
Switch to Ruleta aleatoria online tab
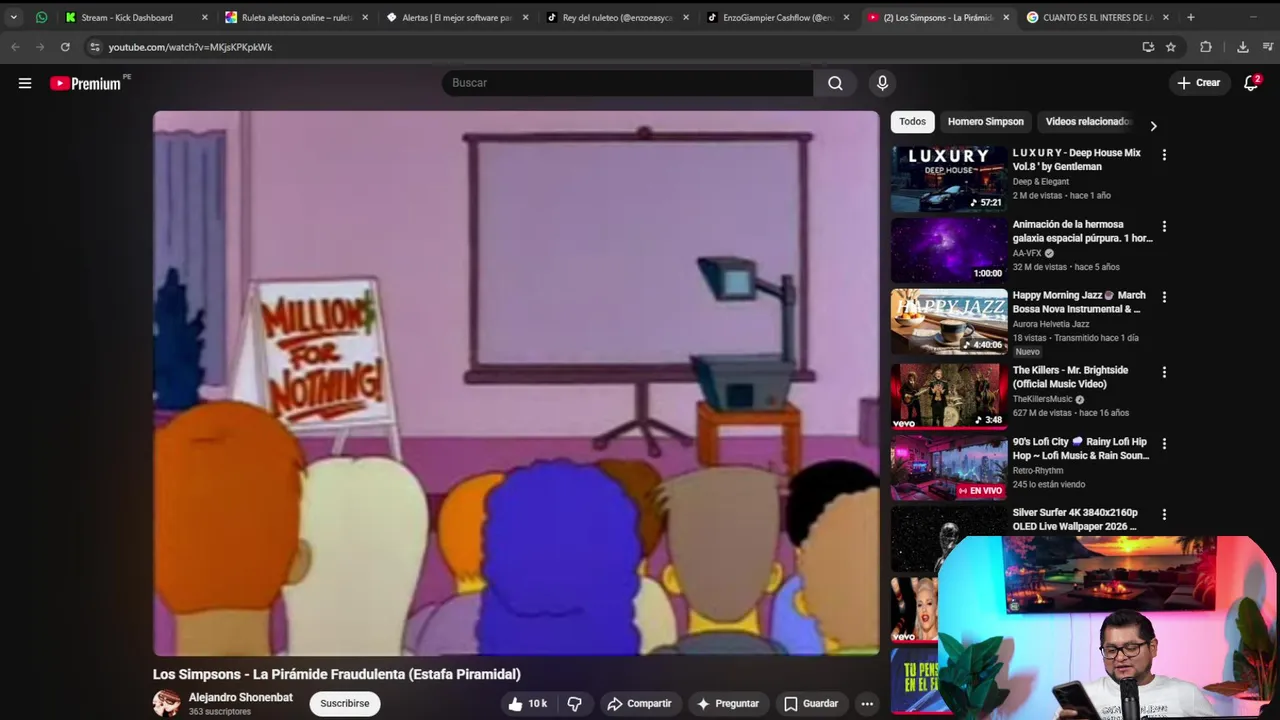click(x=296, y=17)
